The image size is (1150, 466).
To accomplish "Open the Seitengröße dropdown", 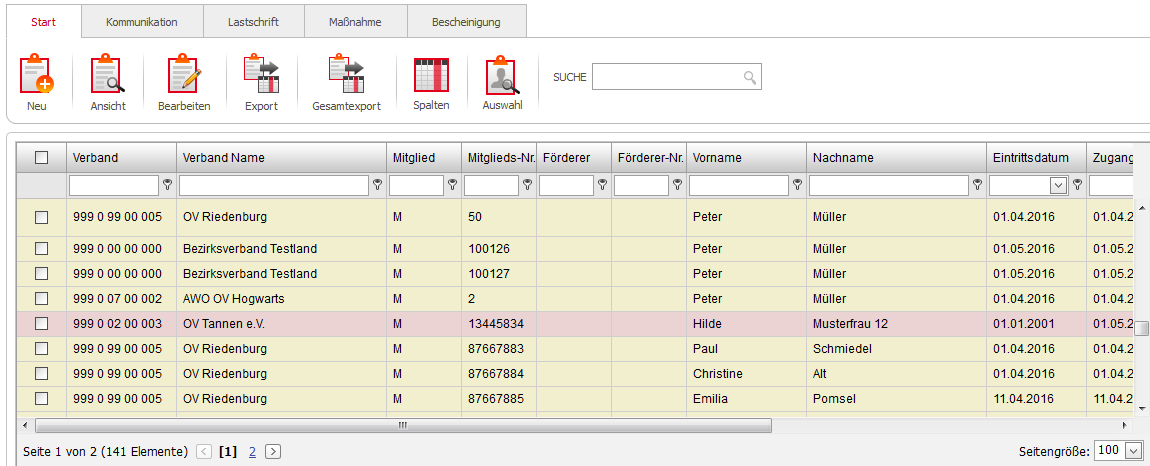I will tap(1135, 451).
